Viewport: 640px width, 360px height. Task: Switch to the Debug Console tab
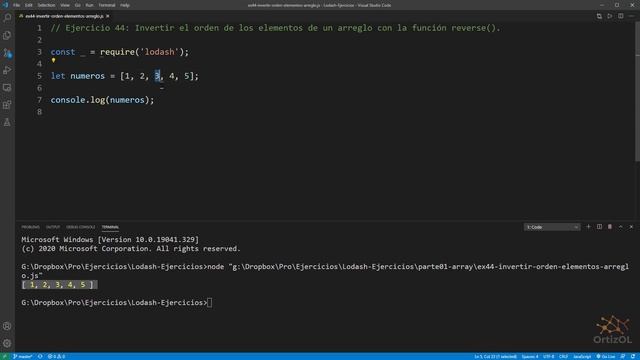[x=80, y=227]
